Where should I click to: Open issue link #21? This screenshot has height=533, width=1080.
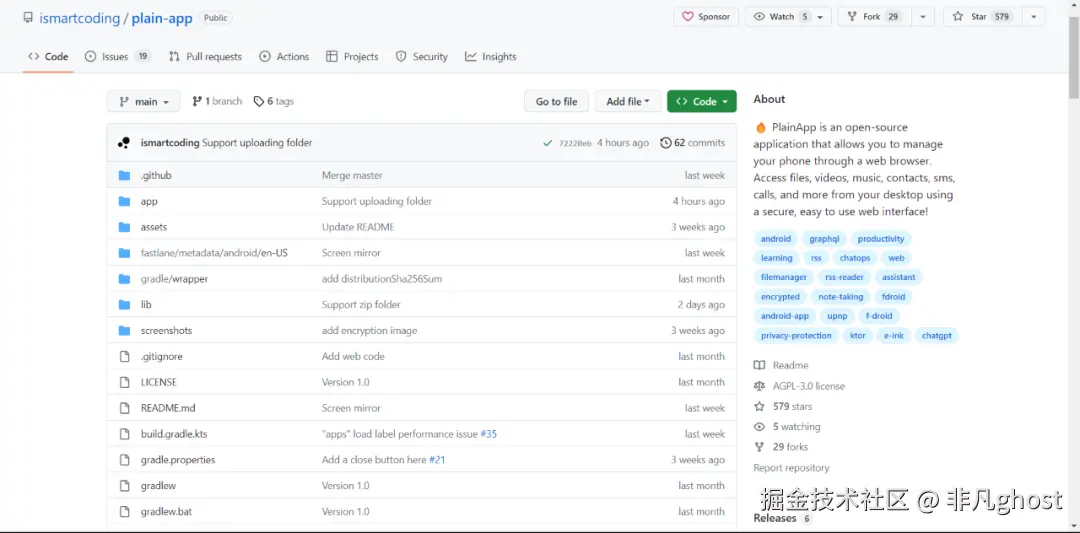click(437, 459)
